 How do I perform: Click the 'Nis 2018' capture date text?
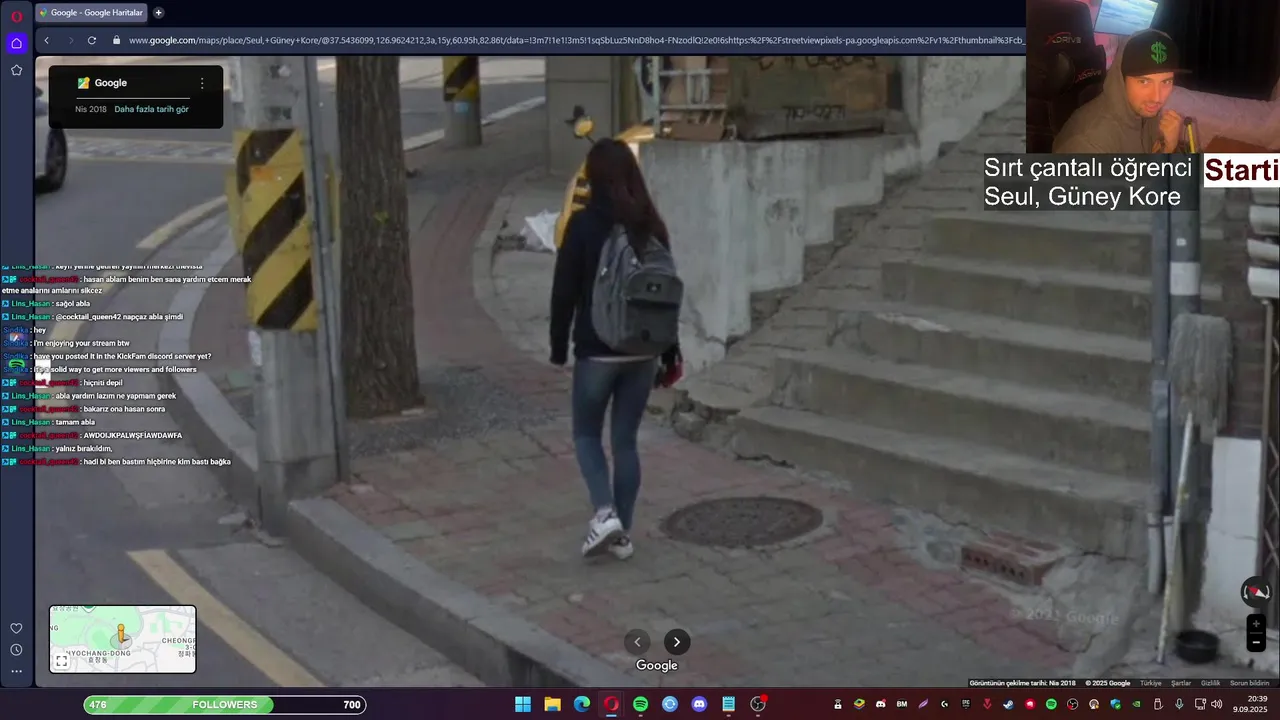pyautogui.click(x=91, y=109)
